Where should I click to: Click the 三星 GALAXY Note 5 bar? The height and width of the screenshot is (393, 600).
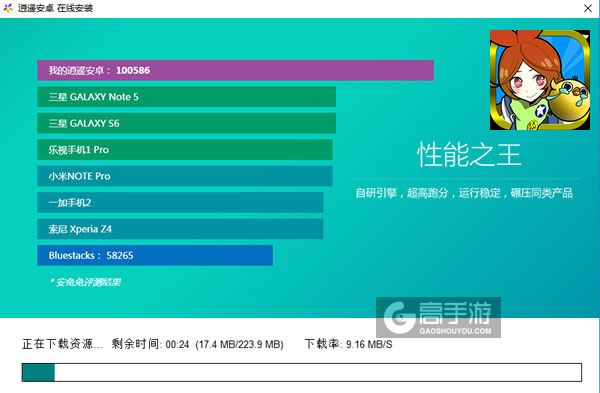[186, 97]
